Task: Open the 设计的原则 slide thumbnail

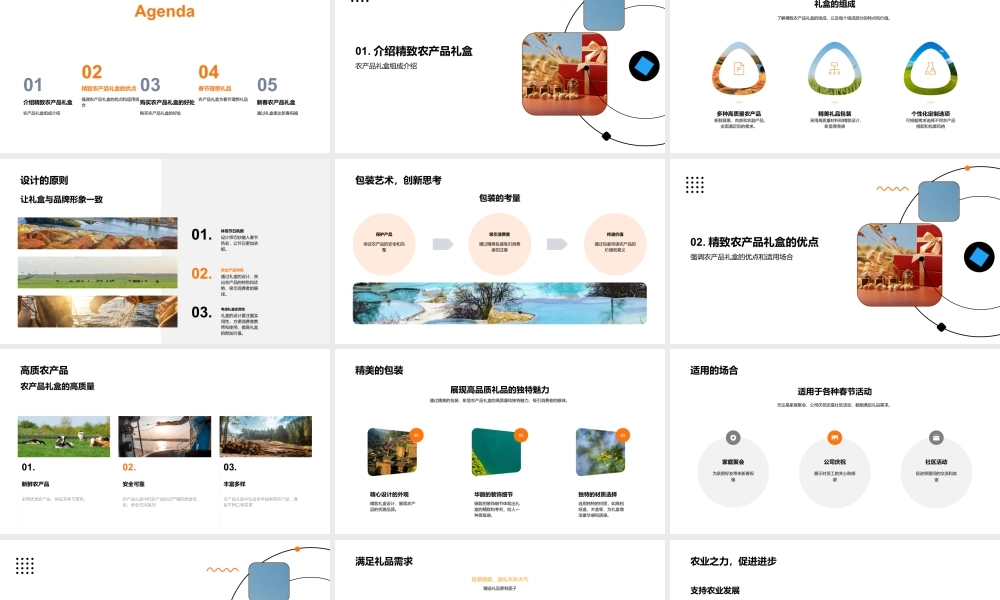Action: tap(165, 251)
